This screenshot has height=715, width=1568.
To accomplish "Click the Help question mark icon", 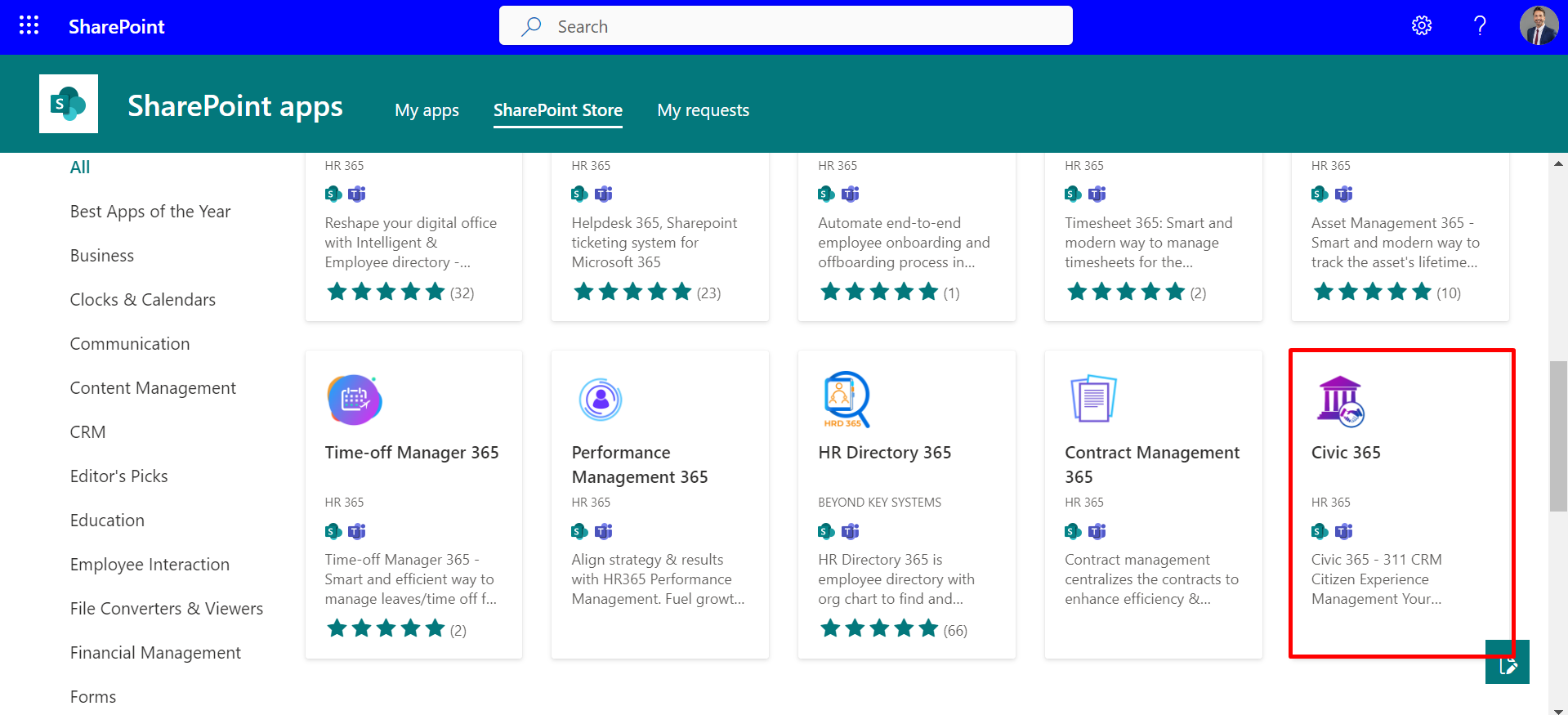I will coord(1480,26).
